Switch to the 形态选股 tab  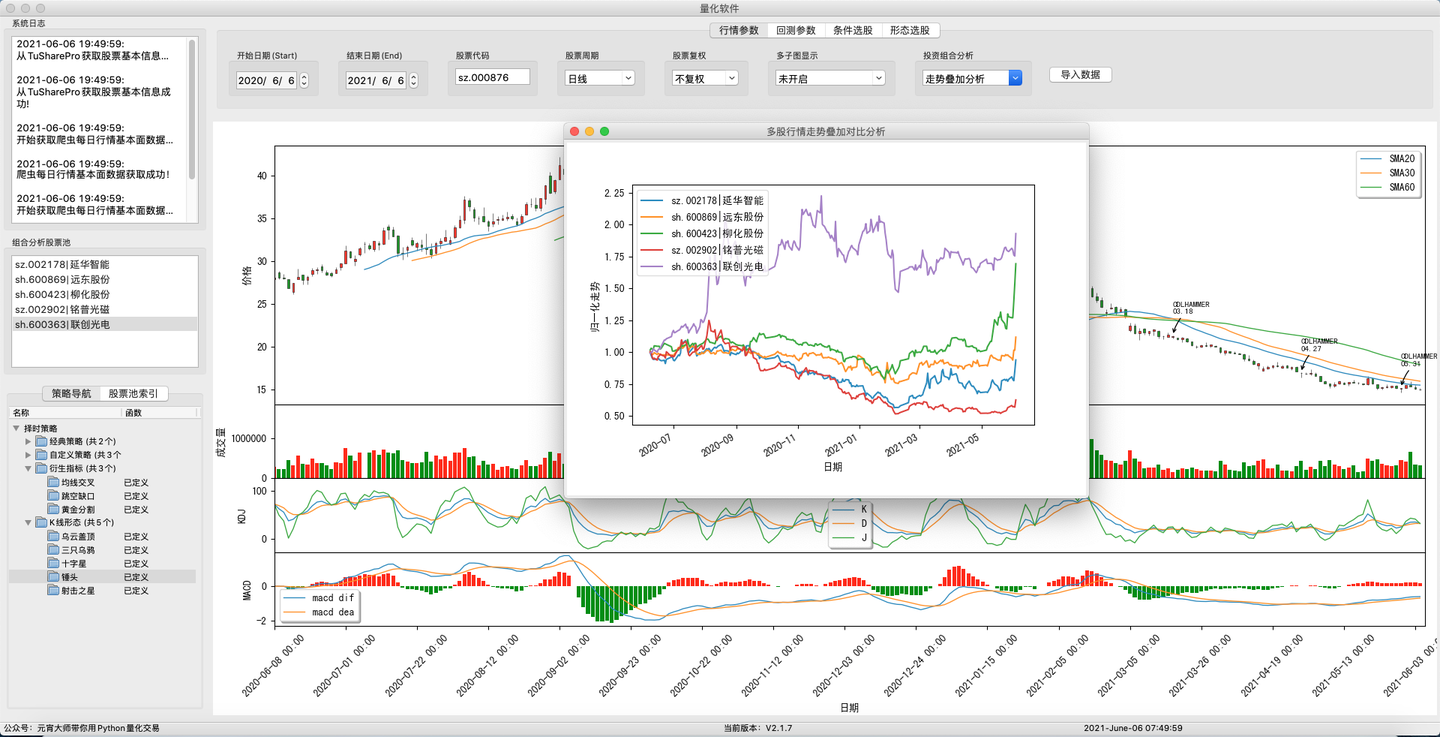(x=910, y=31)
